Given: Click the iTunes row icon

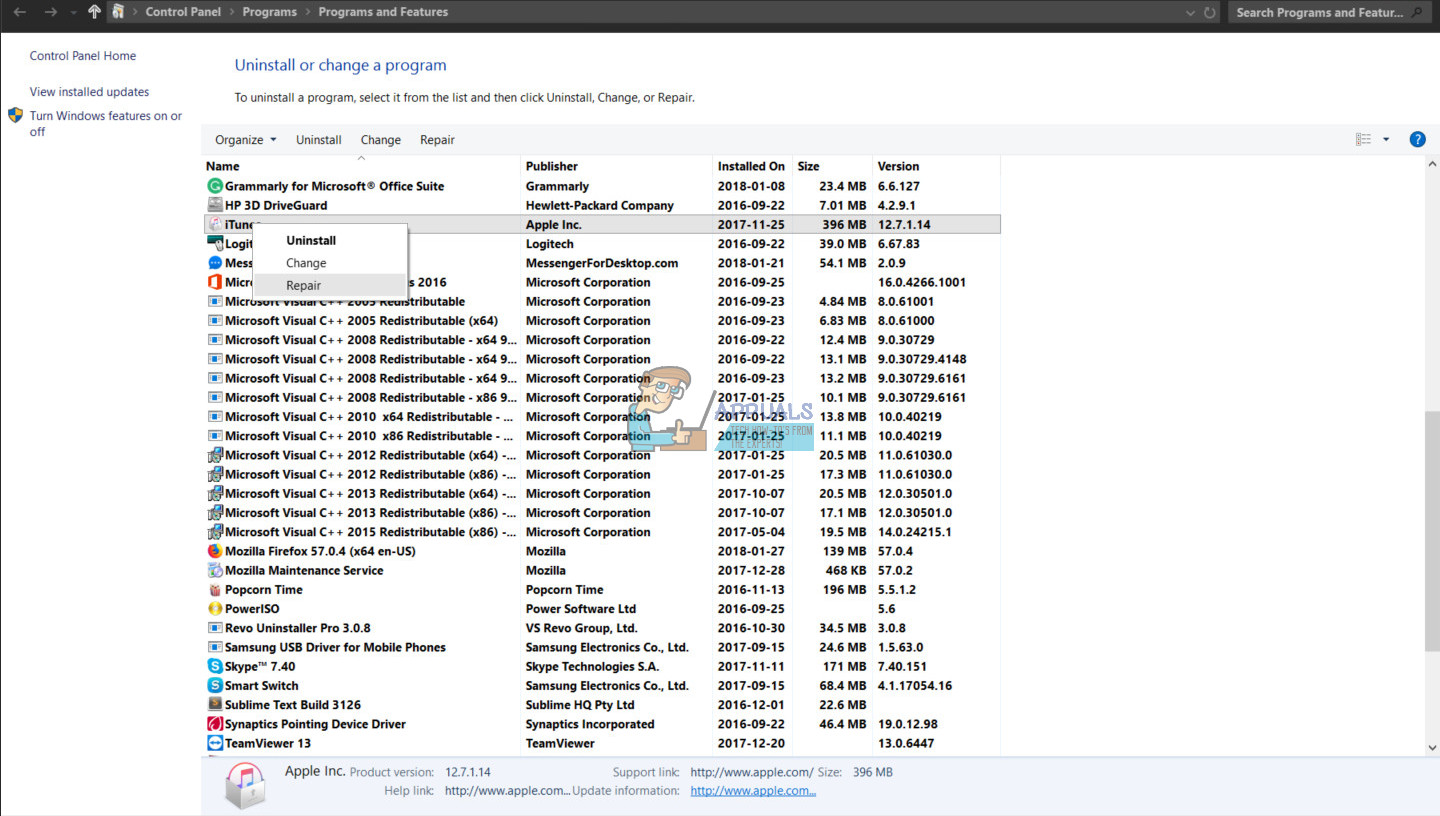Looking at the screenshot, I should point(214,224).
